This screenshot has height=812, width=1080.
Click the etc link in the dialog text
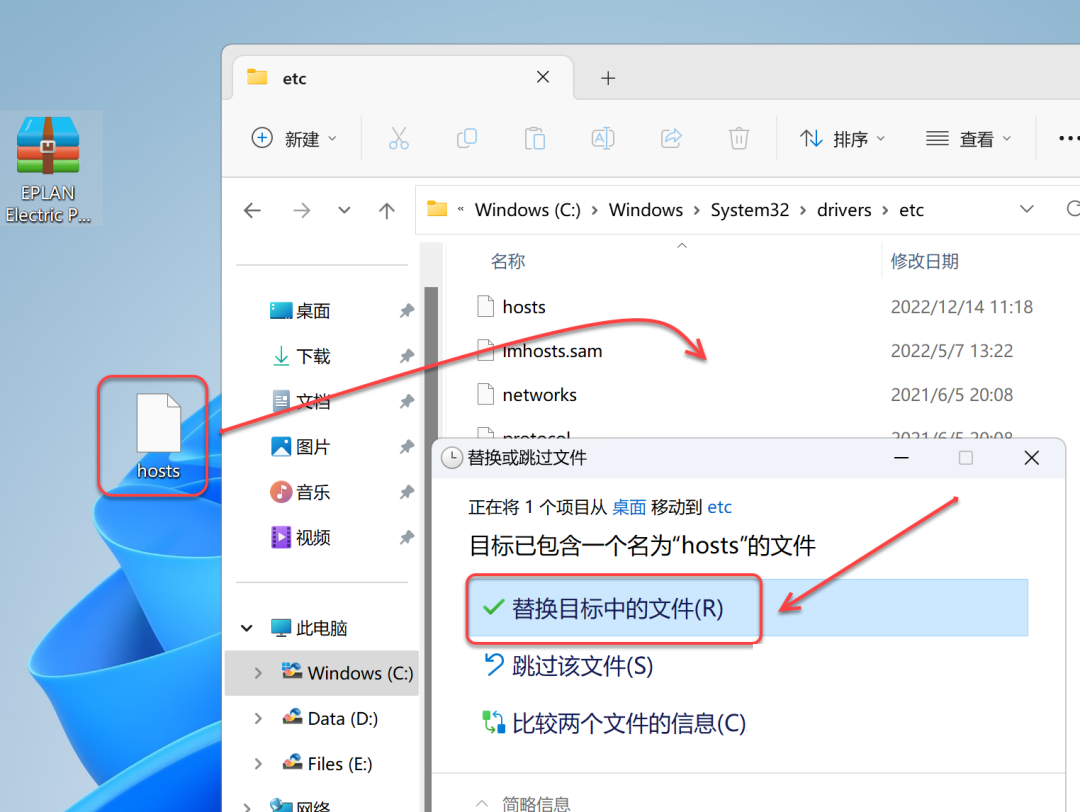coord(719,507)
